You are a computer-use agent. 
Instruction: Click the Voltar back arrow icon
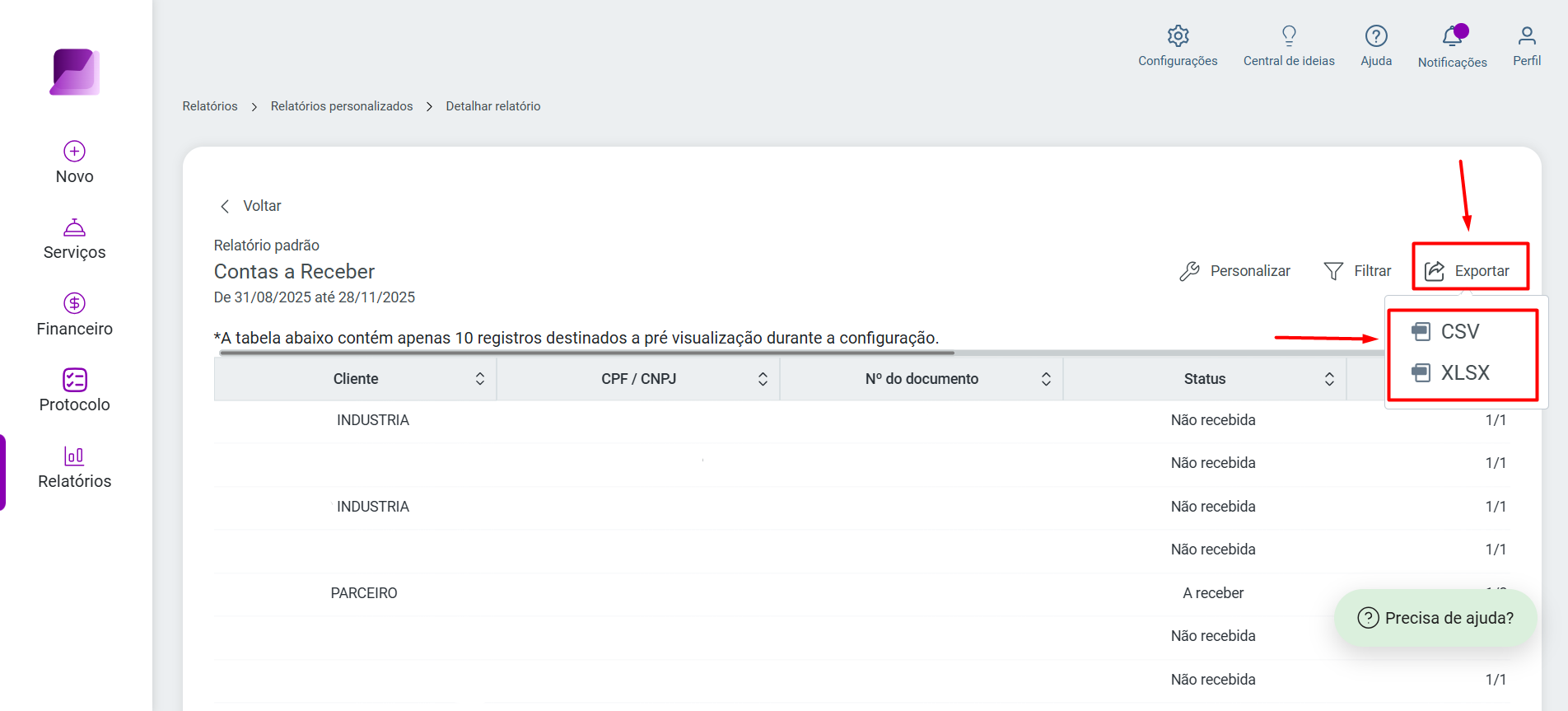[x=225, y=206]
